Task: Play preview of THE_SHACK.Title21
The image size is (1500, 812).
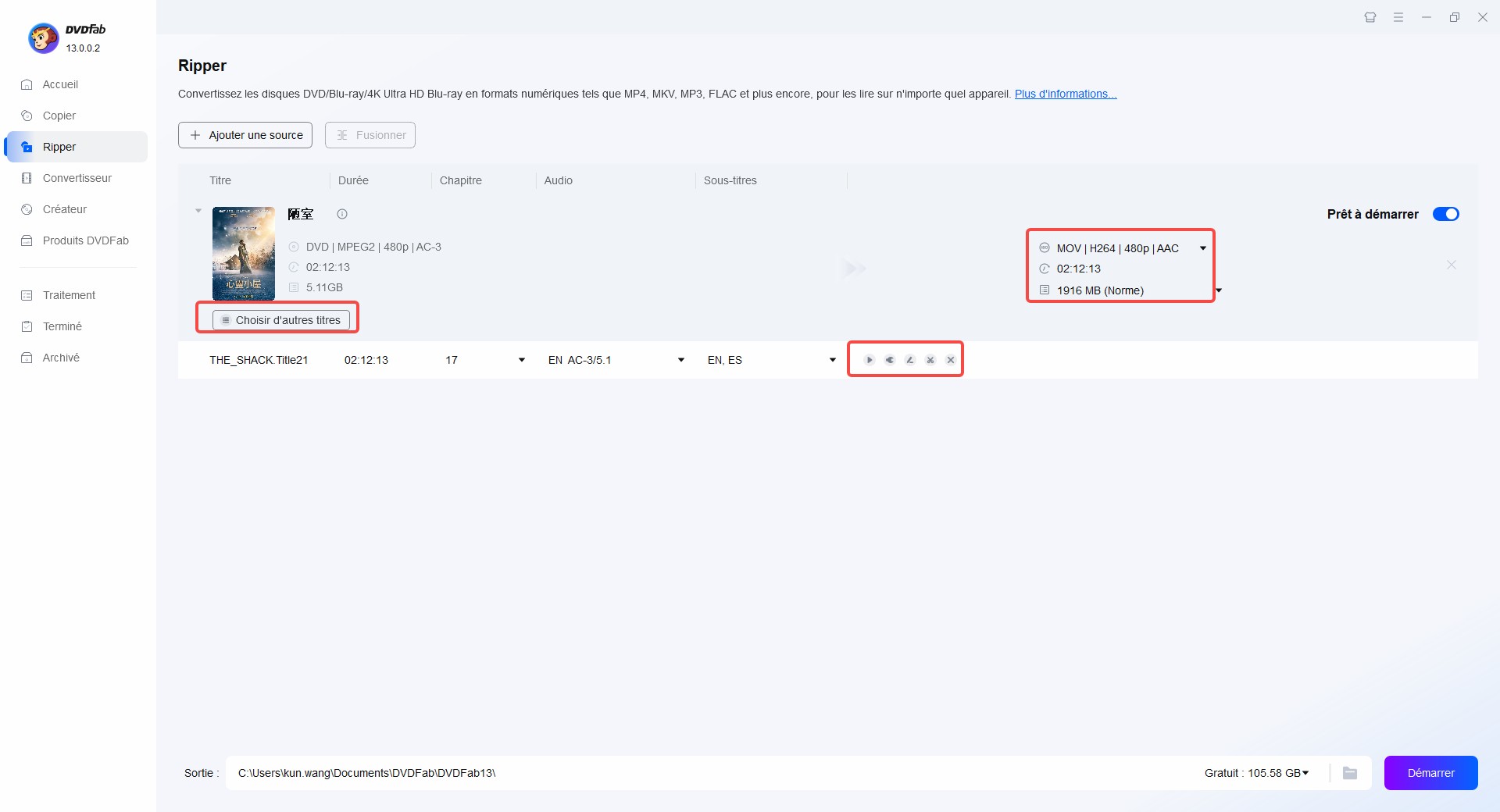Action: [870, 360]
